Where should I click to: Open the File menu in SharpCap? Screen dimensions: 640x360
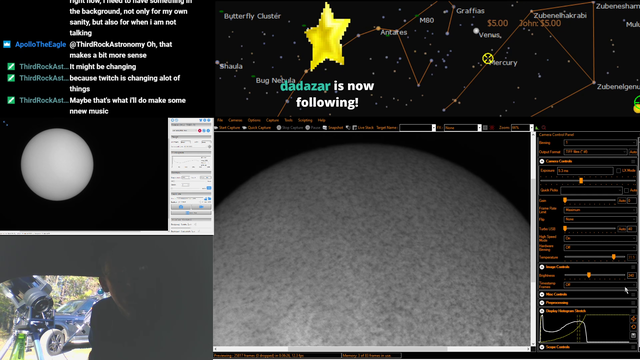(220, 120)
